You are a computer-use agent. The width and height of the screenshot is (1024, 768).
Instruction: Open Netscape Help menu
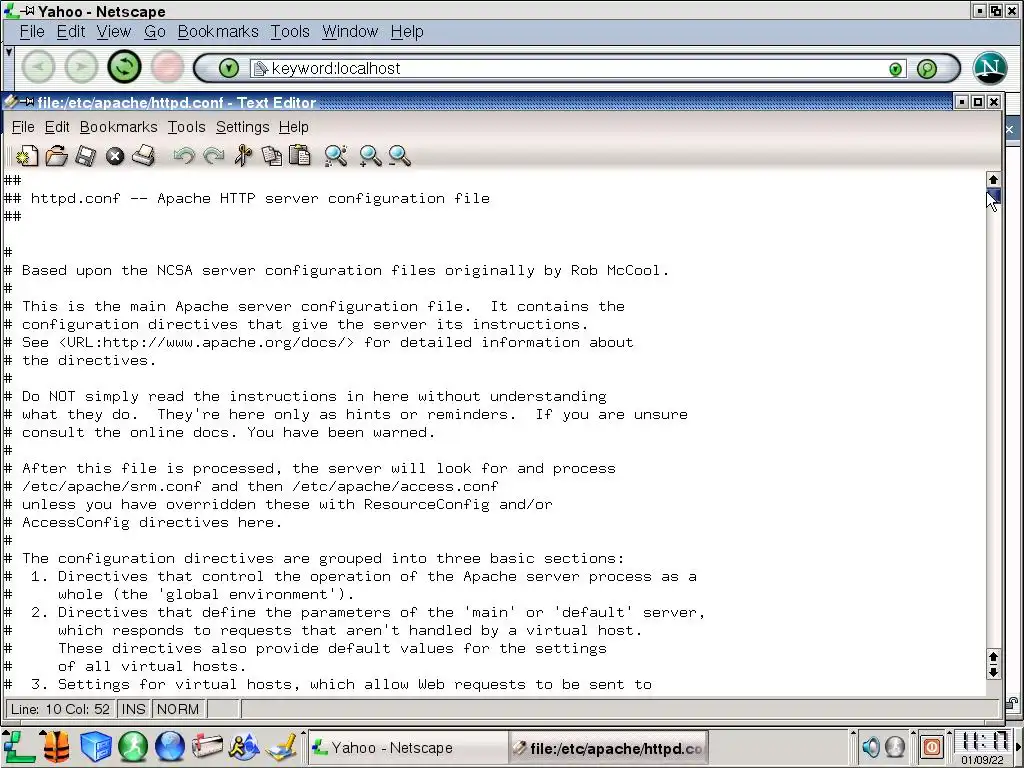[x=407, y=31]
